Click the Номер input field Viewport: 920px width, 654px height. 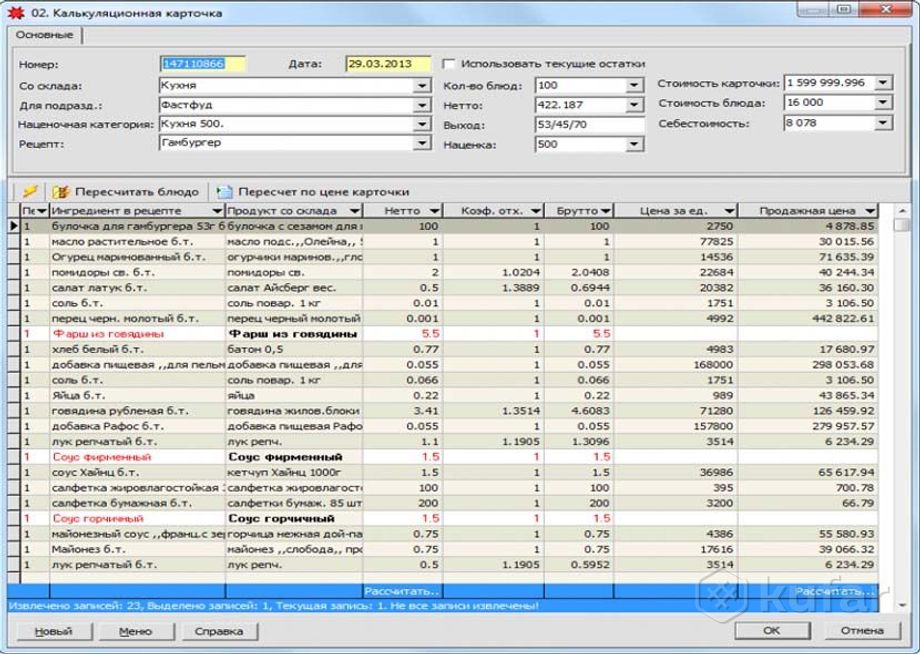tap(202, 64)
